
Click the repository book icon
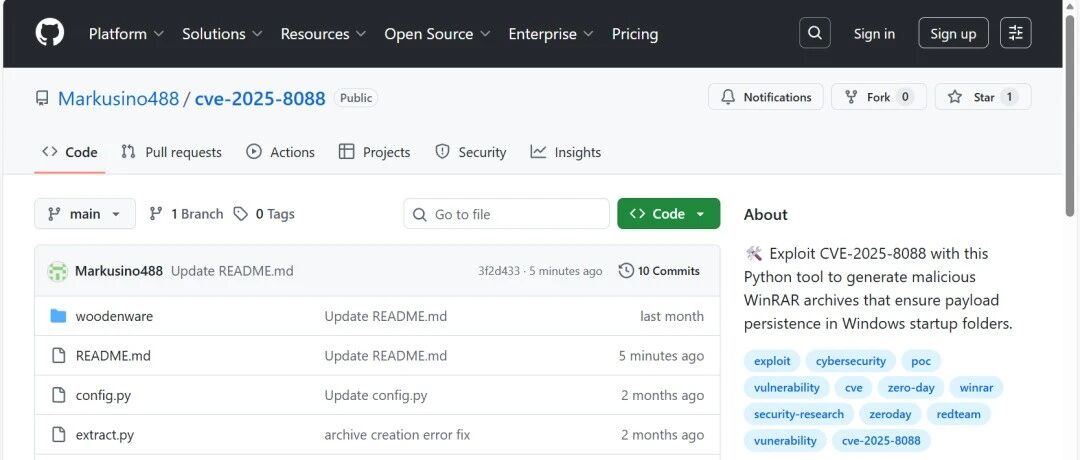tap(42, 98)
